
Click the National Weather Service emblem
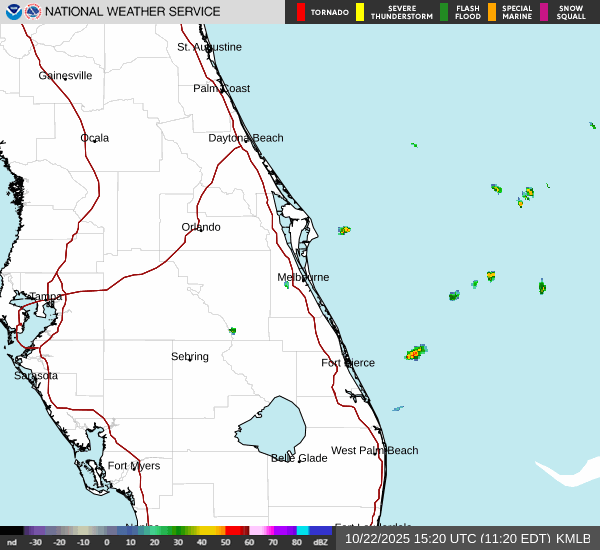pos(33,12)
